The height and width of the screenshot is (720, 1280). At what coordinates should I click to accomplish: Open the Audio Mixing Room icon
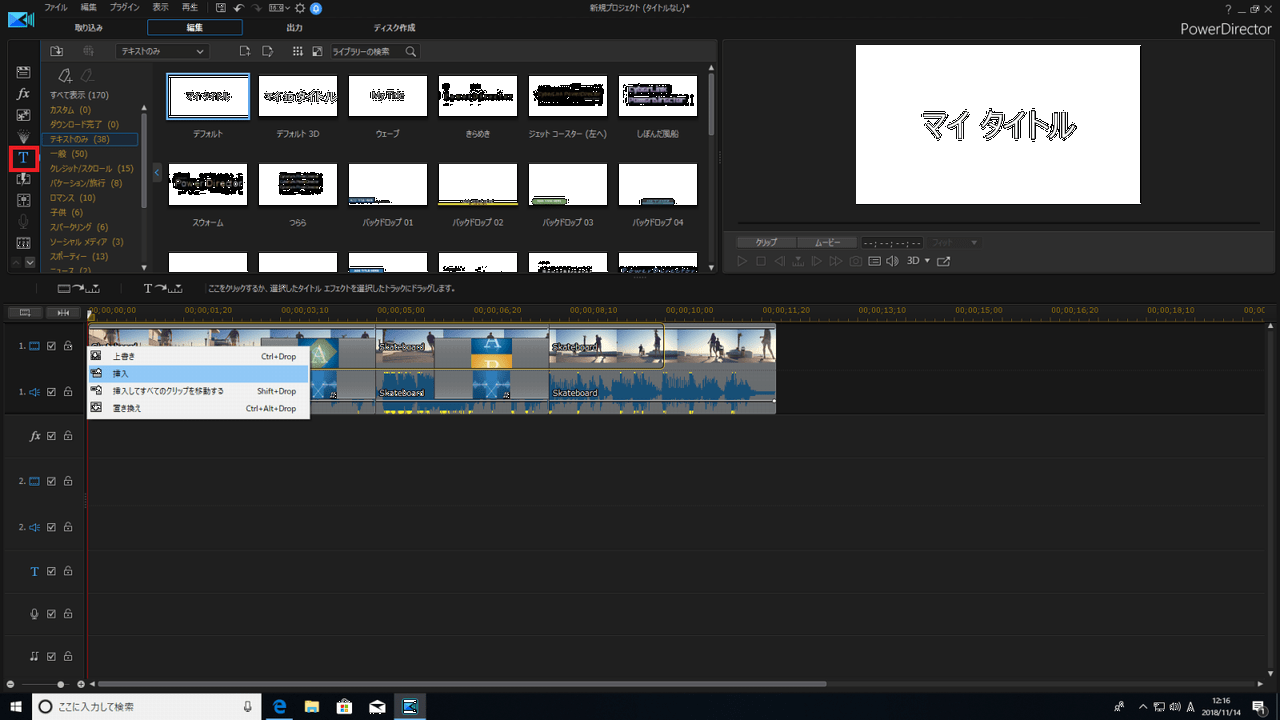pos(23,200)
